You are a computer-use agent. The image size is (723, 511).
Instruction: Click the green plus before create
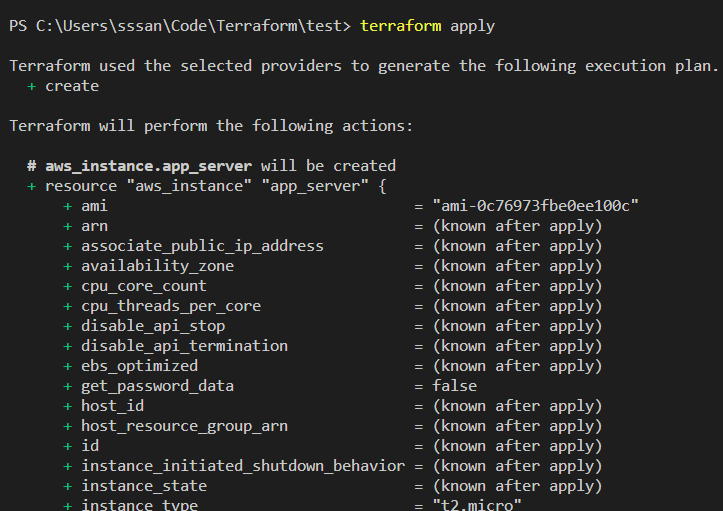32,86
